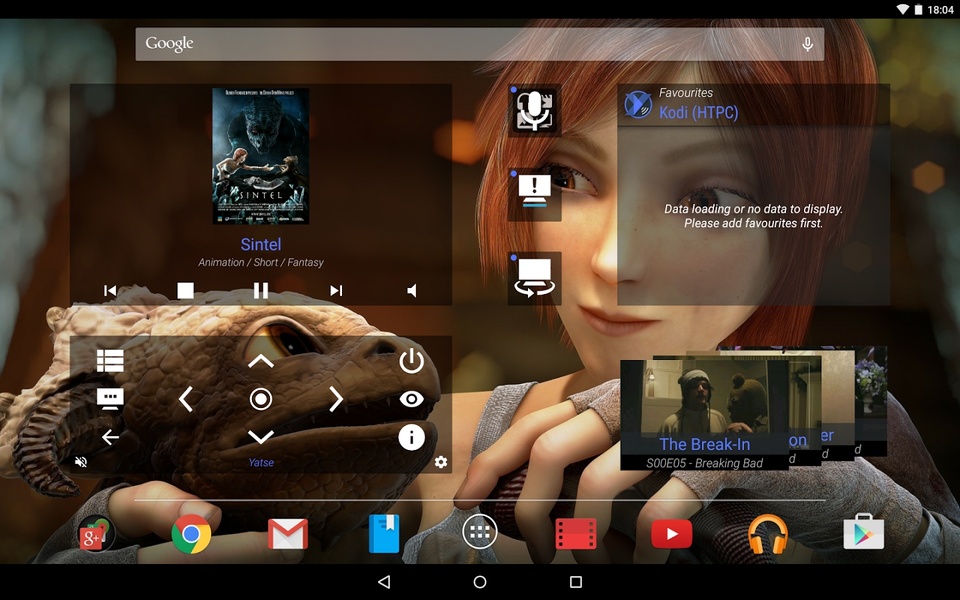Pause the Sintel movie
The image size is (960, 600).
pos(261,290)
